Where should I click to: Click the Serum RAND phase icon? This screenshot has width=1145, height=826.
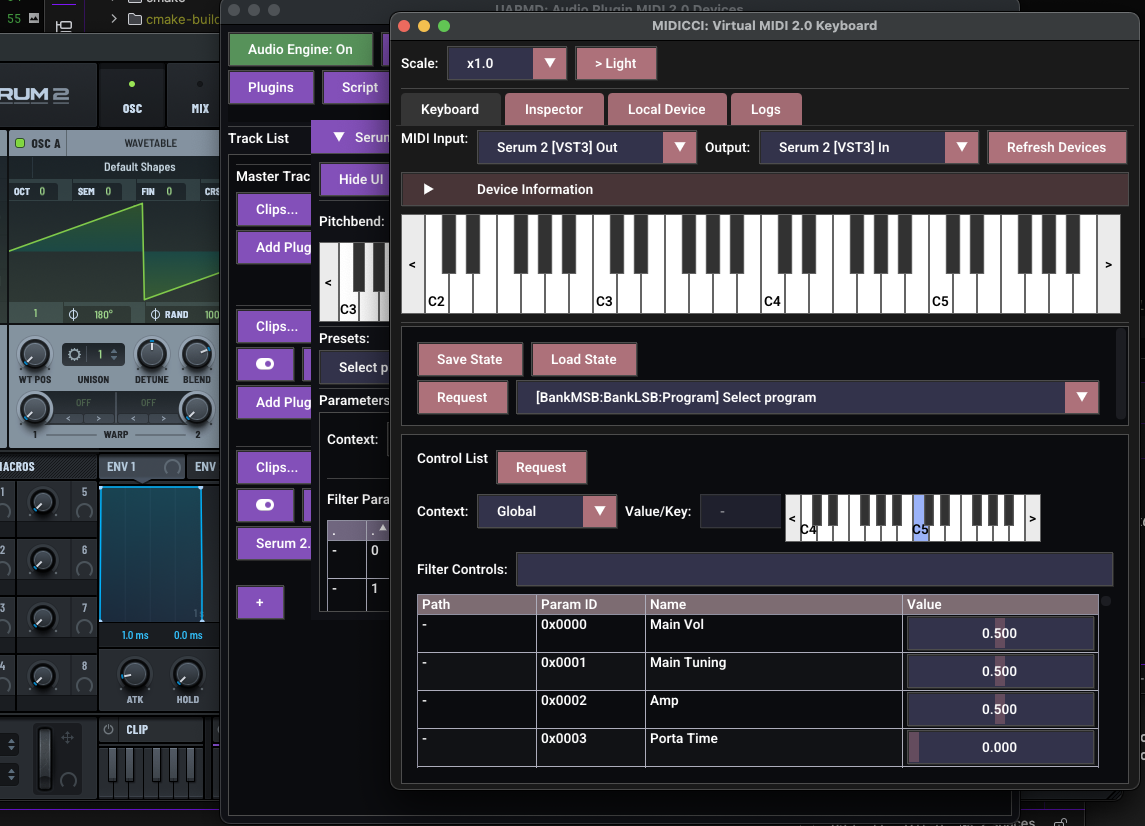pyautogui.click(x=155, y=314)
